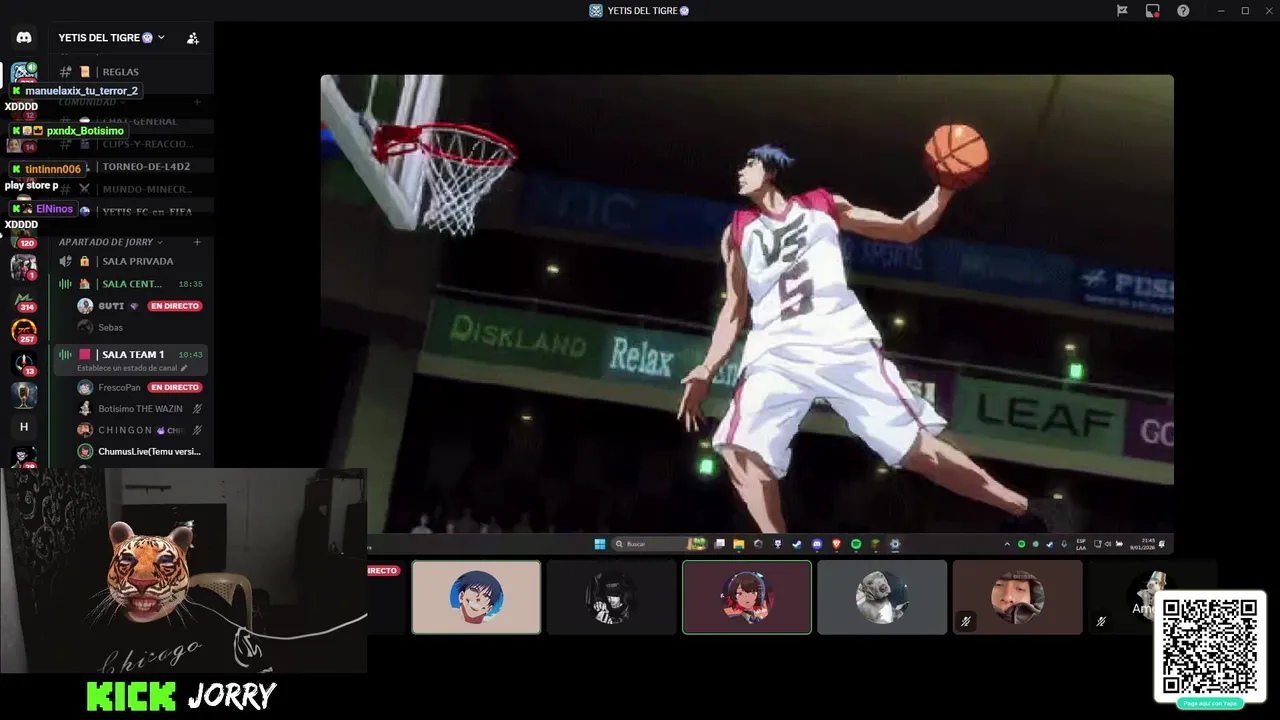Screen dimensions: 1280x720
Task: Click Windows Start button in shared stream
Action: tap(600, 544)
